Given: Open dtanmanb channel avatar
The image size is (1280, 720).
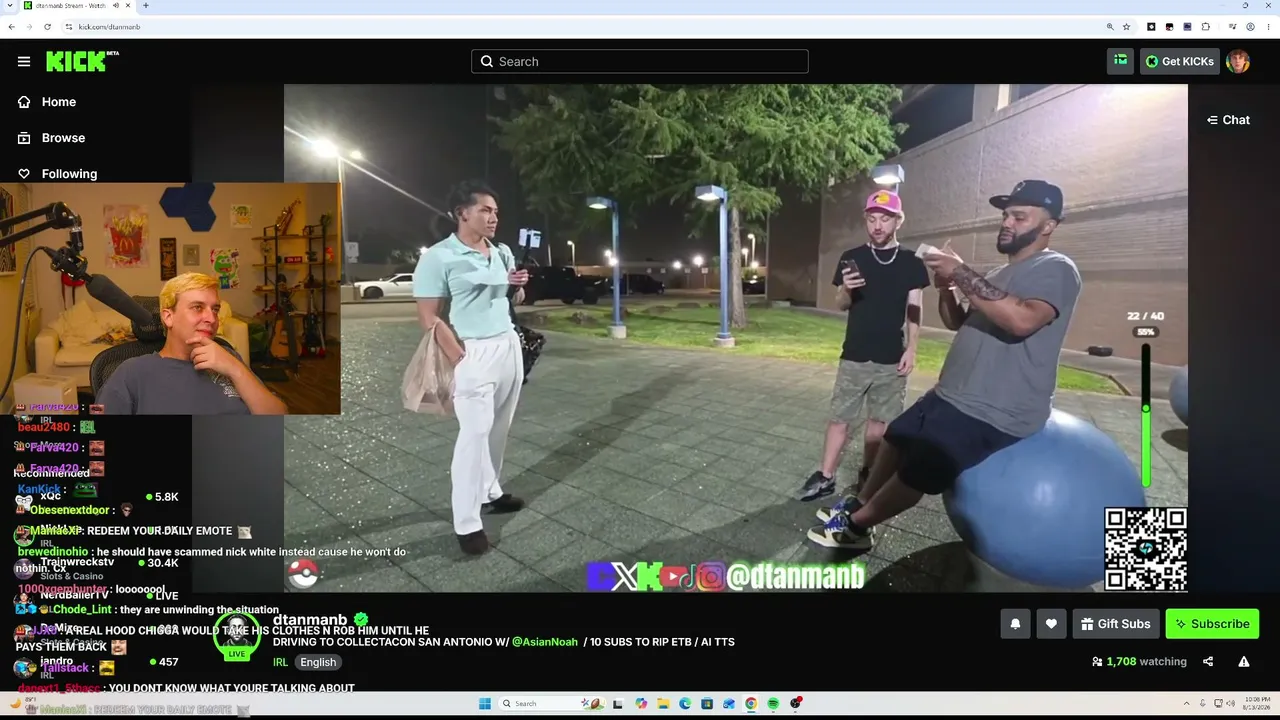Looking at the screenshot, I should coord(237,634).
